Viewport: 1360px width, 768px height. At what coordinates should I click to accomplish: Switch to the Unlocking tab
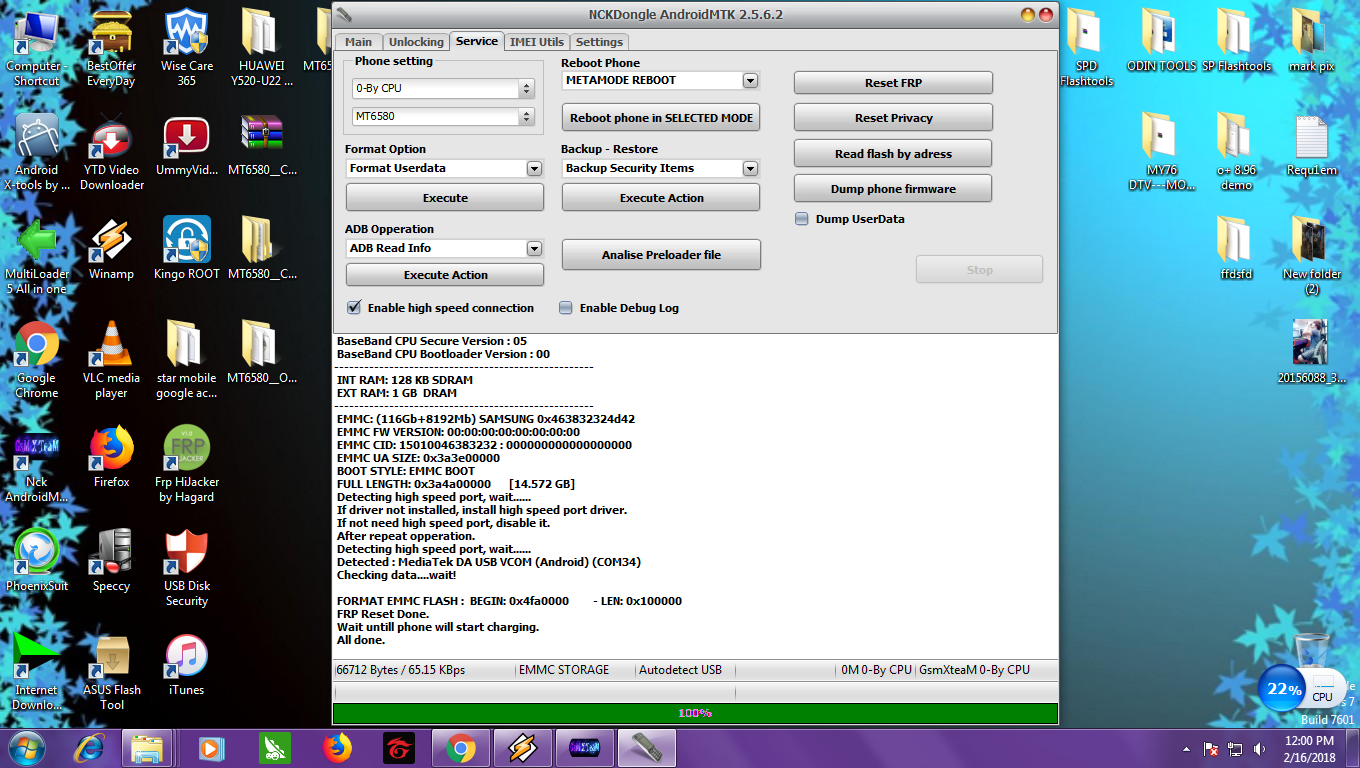tap(416, 42)
